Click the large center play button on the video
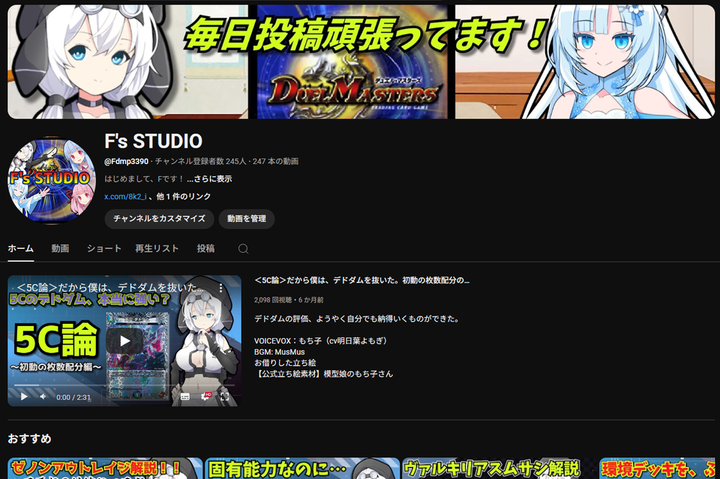Viewport: 720px width, 479px height. pos(124,341)
